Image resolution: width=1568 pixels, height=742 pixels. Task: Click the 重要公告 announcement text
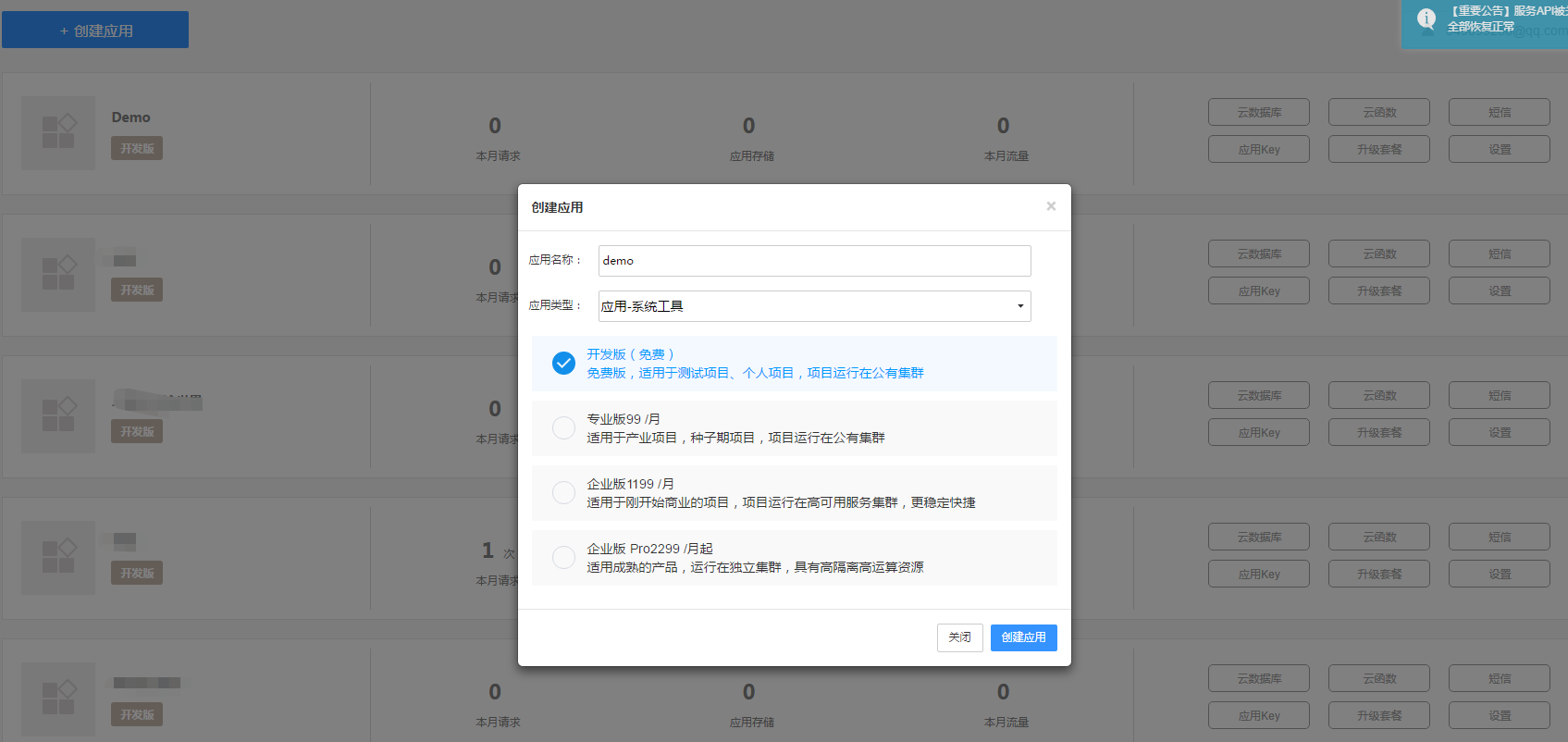(1507, 19)
